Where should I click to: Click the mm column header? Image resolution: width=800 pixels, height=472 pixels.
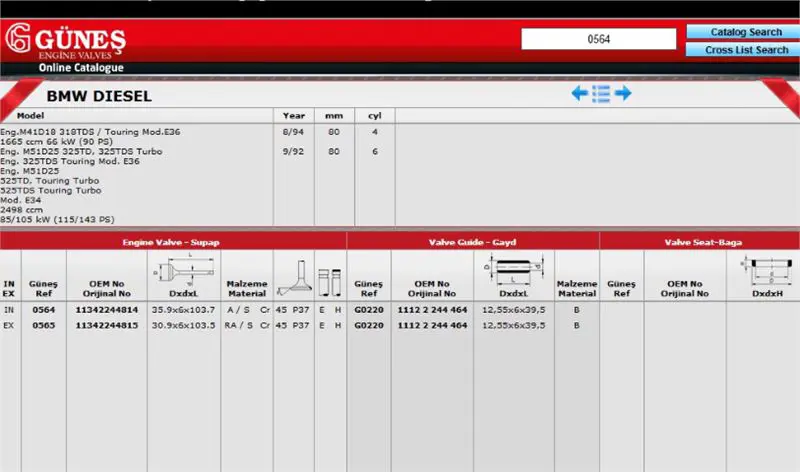click(334, 116)
